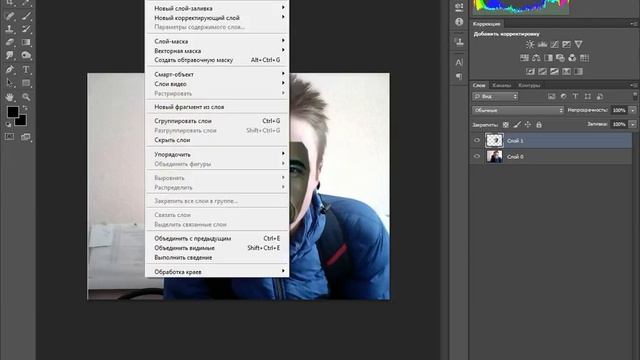Choose Объединить с предыдущим menu item
640x360 pixels.
217,238
